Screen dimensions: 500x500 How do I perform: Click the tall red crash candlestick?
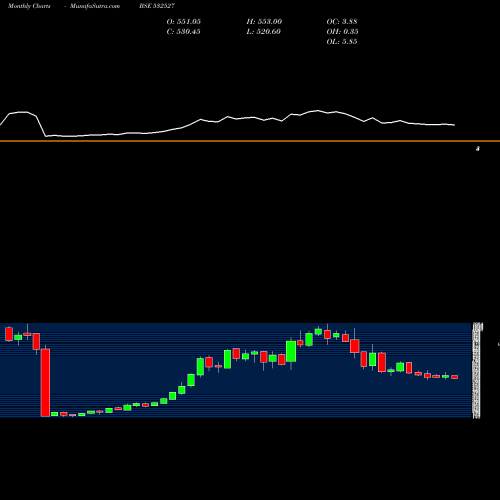click(45, 382)
